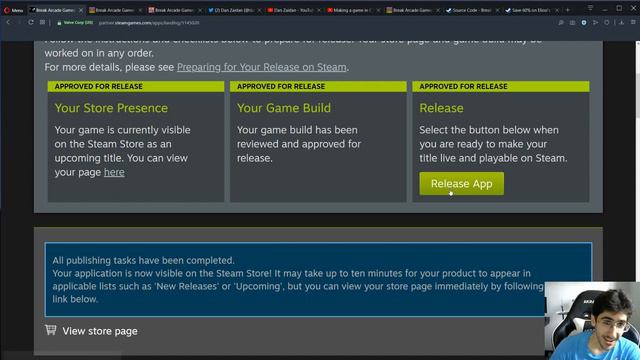The height and width of the screenshot is (360, 640).
Task: Close the Making a game in tab
Action: pos(378,10)
